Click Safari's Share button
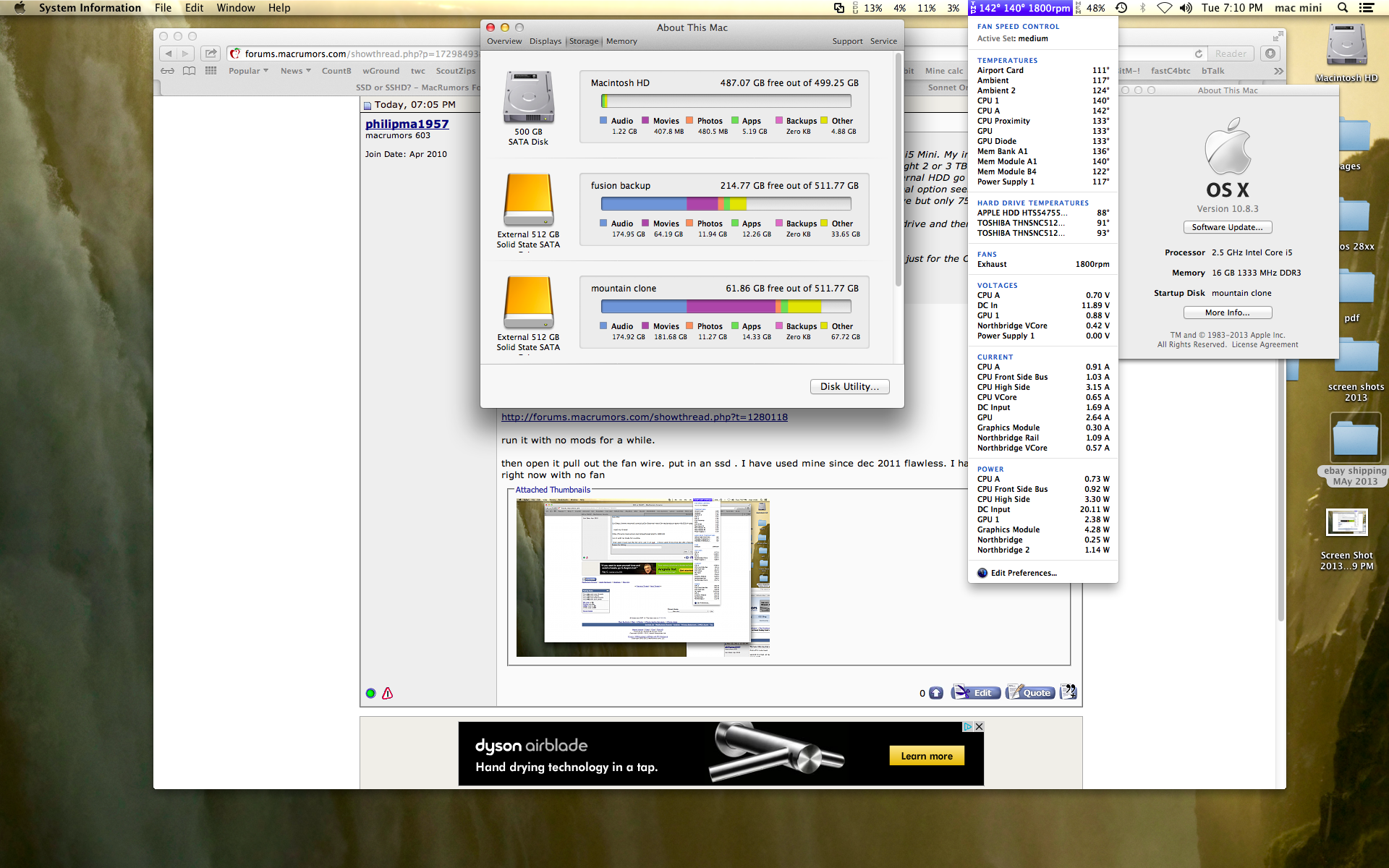The width and height of the screenshot is (1389, 868). 211,54
